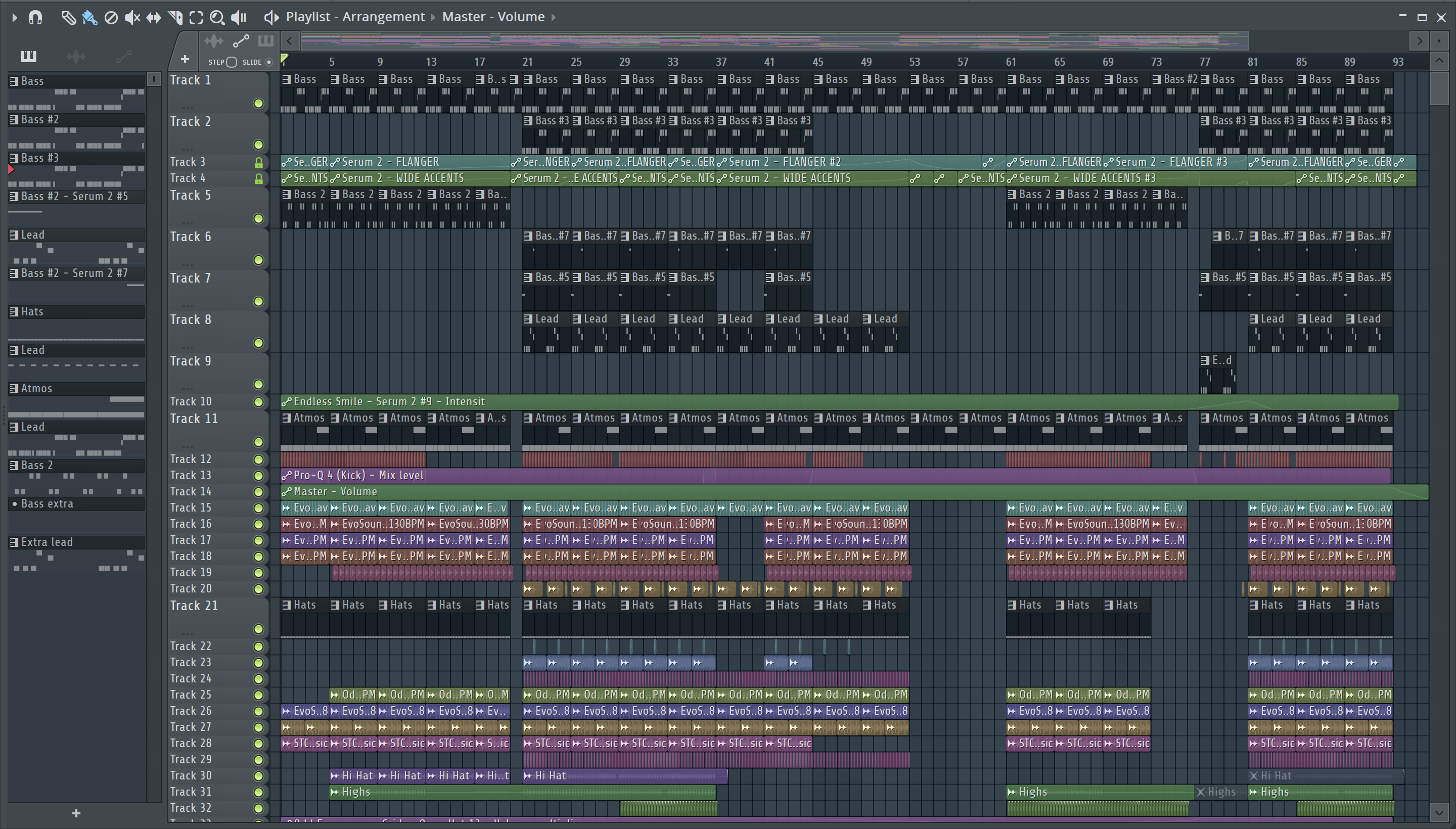Mute Track 30 using its green light
The height and width of the screenshot is (829, 1456).
[258, 776]
